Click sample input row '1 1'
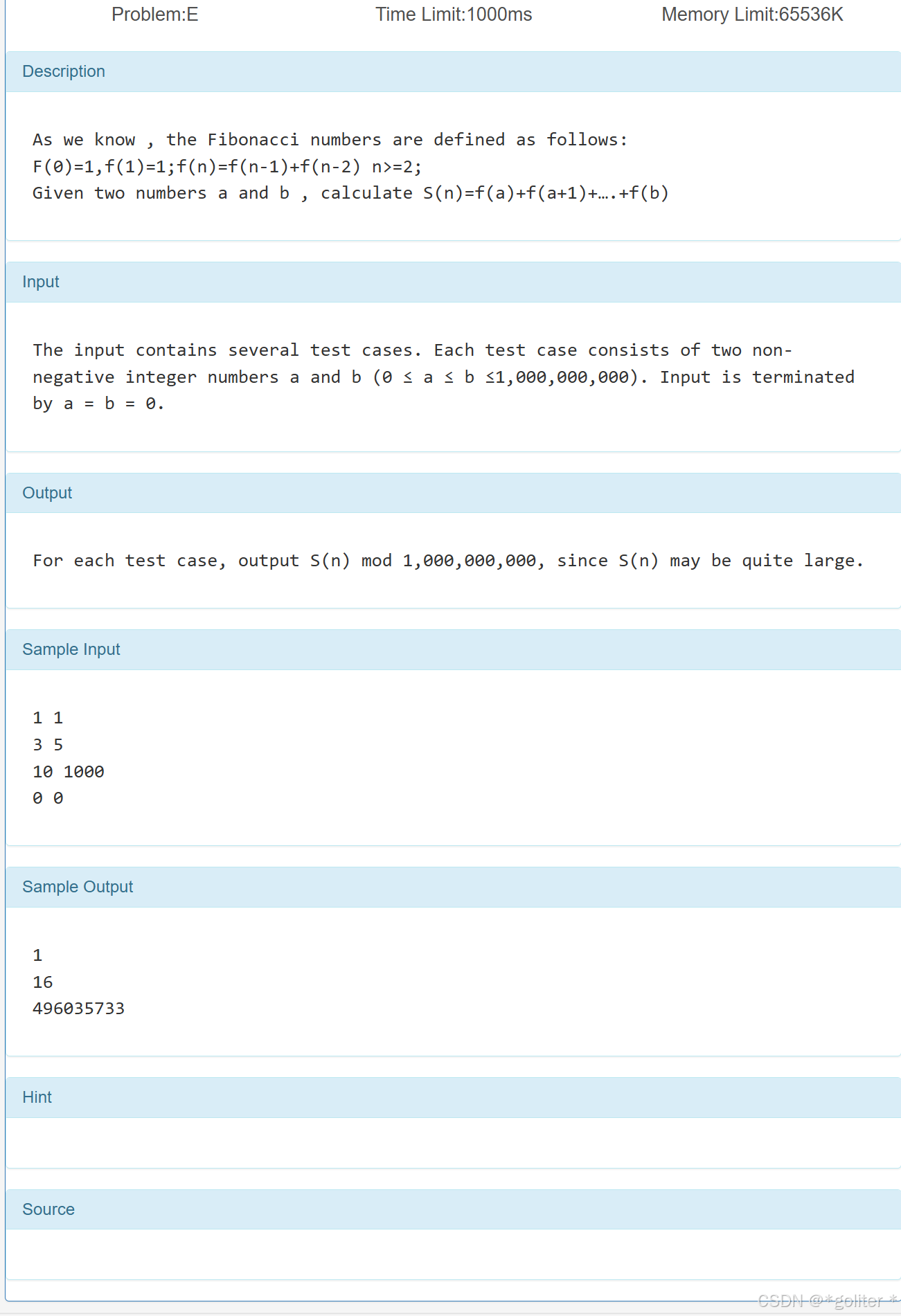 coord(48,718)
